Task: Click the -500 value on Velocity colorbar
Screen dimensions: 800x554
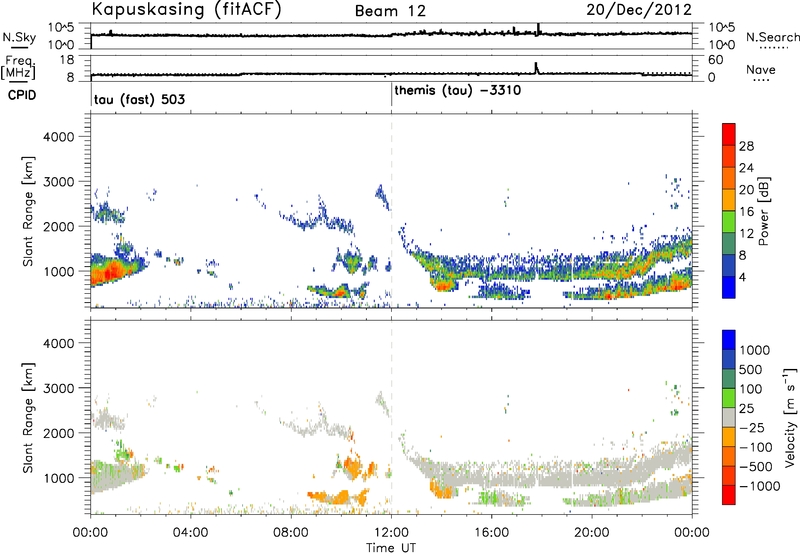Action: pos(755,467)
